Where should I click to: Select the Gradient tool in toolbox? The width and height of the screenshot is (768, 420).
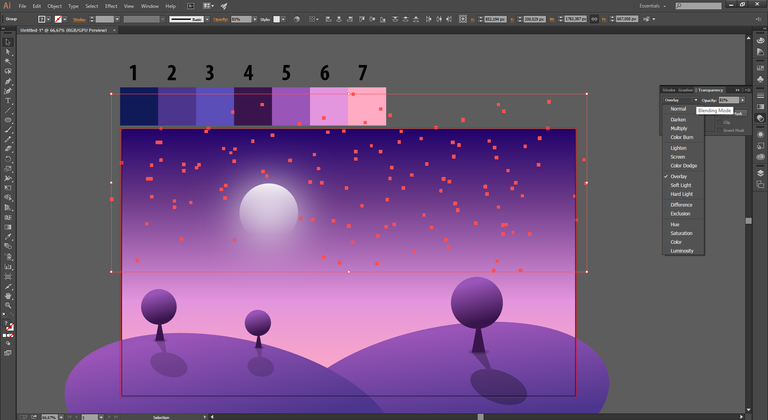[7, 227]
